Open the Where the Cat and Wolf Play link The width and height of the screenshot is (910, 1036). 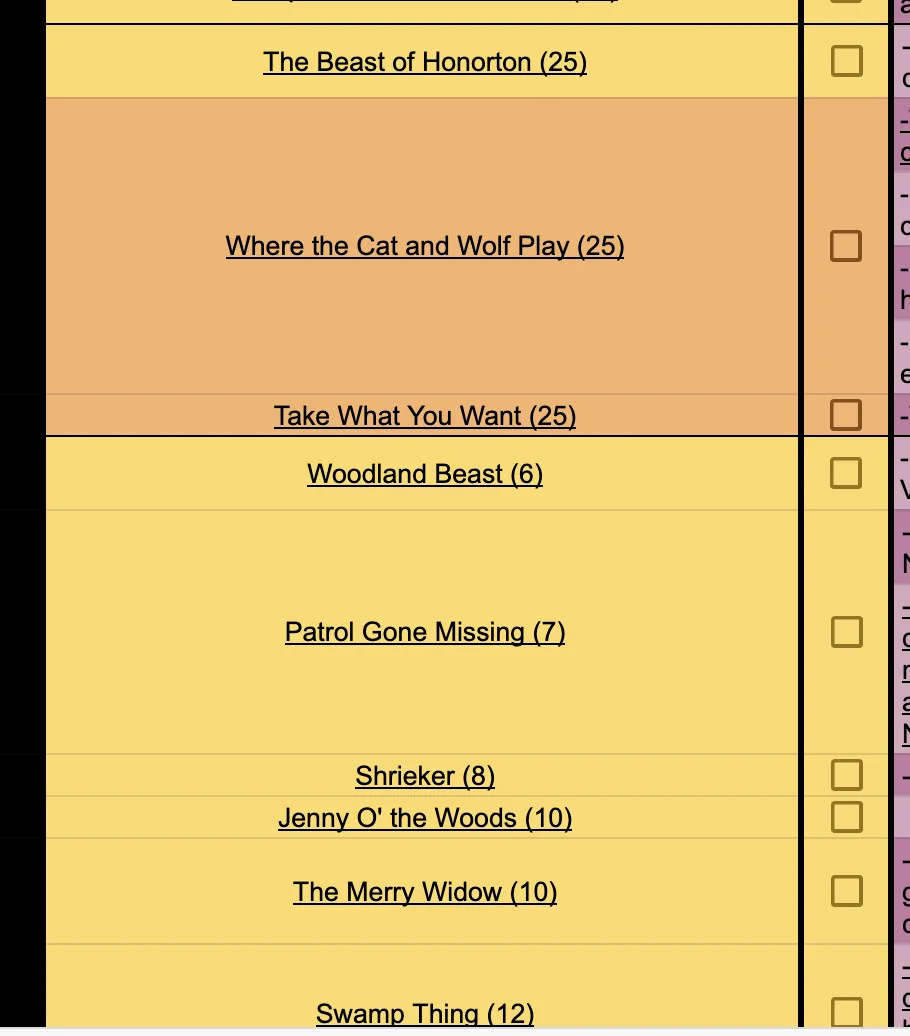point(424,246)
